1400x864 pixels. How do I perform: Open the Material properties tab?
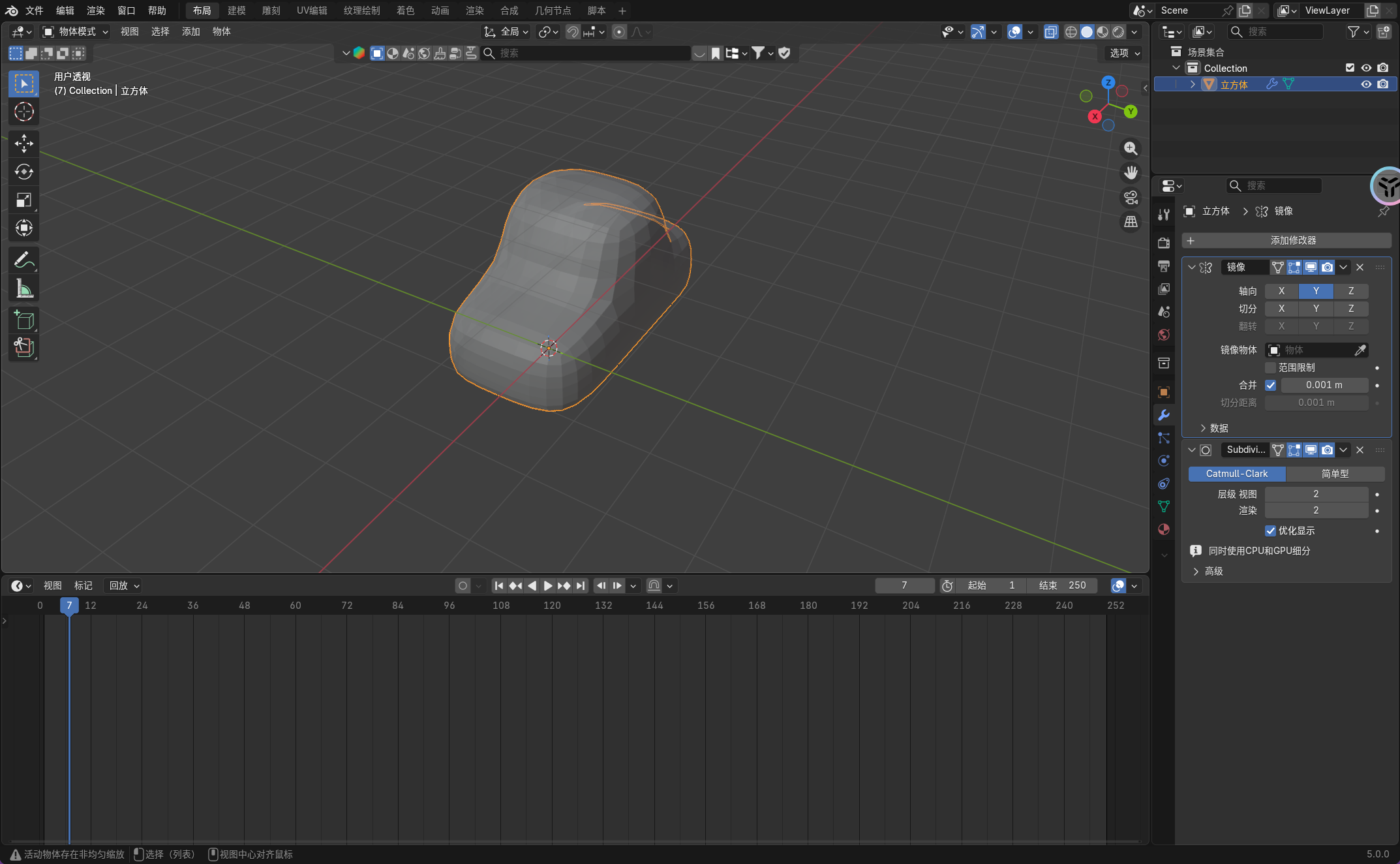(1163, 529)
